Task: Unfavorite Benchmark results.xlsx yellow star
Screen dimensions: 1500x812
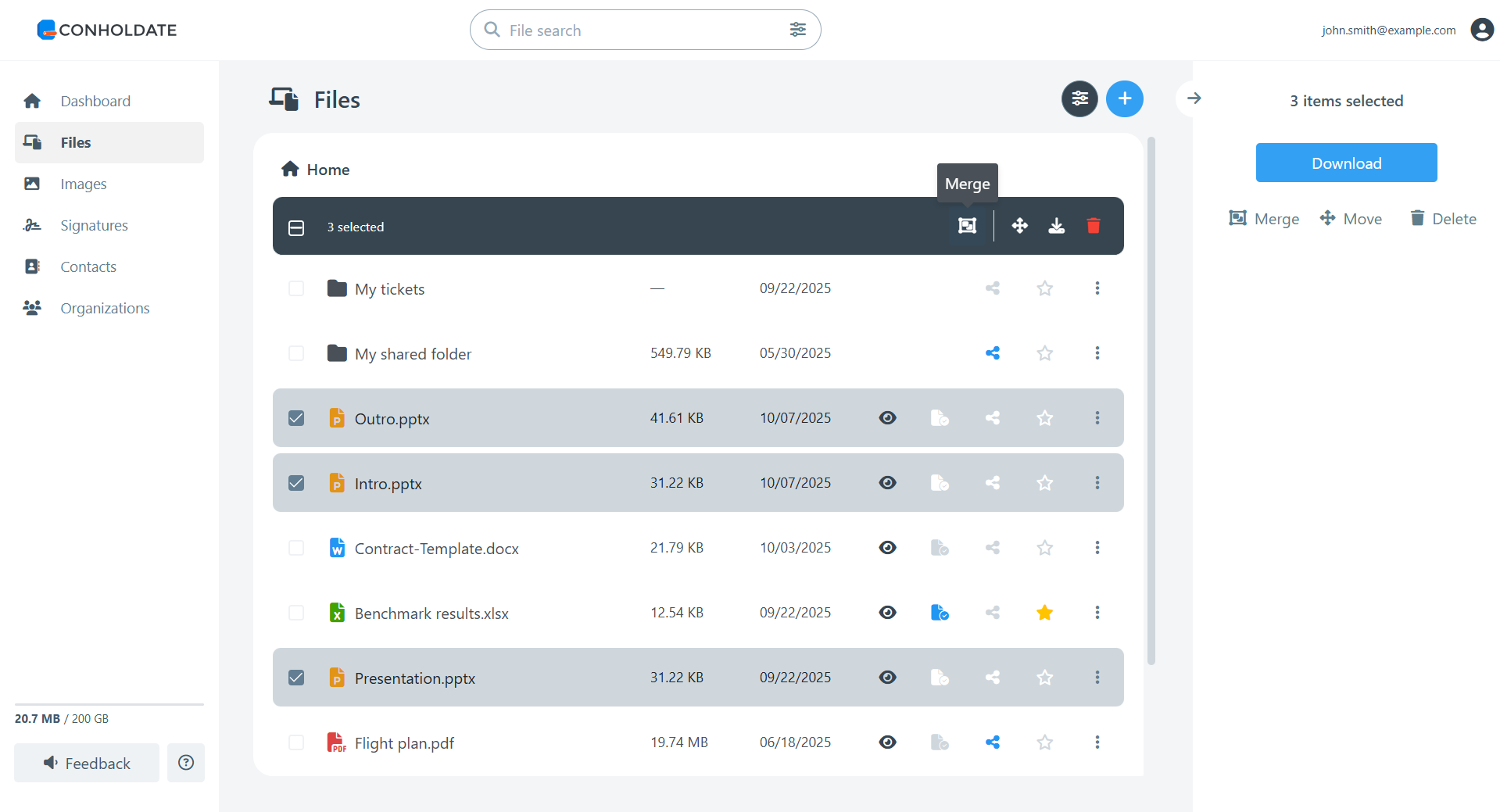Action: (x=1044, y=613)
